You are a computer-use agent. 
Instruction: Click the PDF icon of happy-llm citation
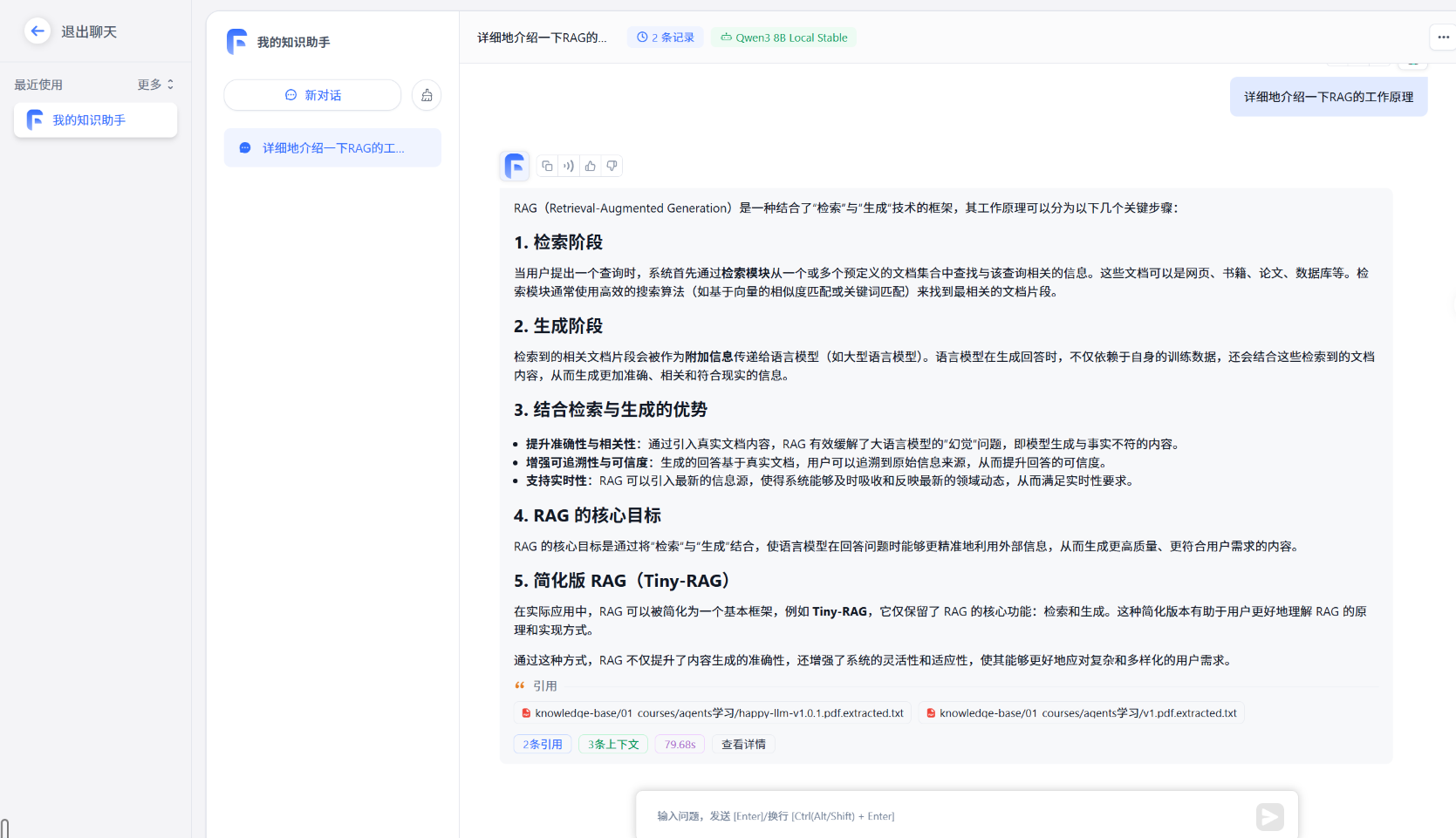pos(526,713)
